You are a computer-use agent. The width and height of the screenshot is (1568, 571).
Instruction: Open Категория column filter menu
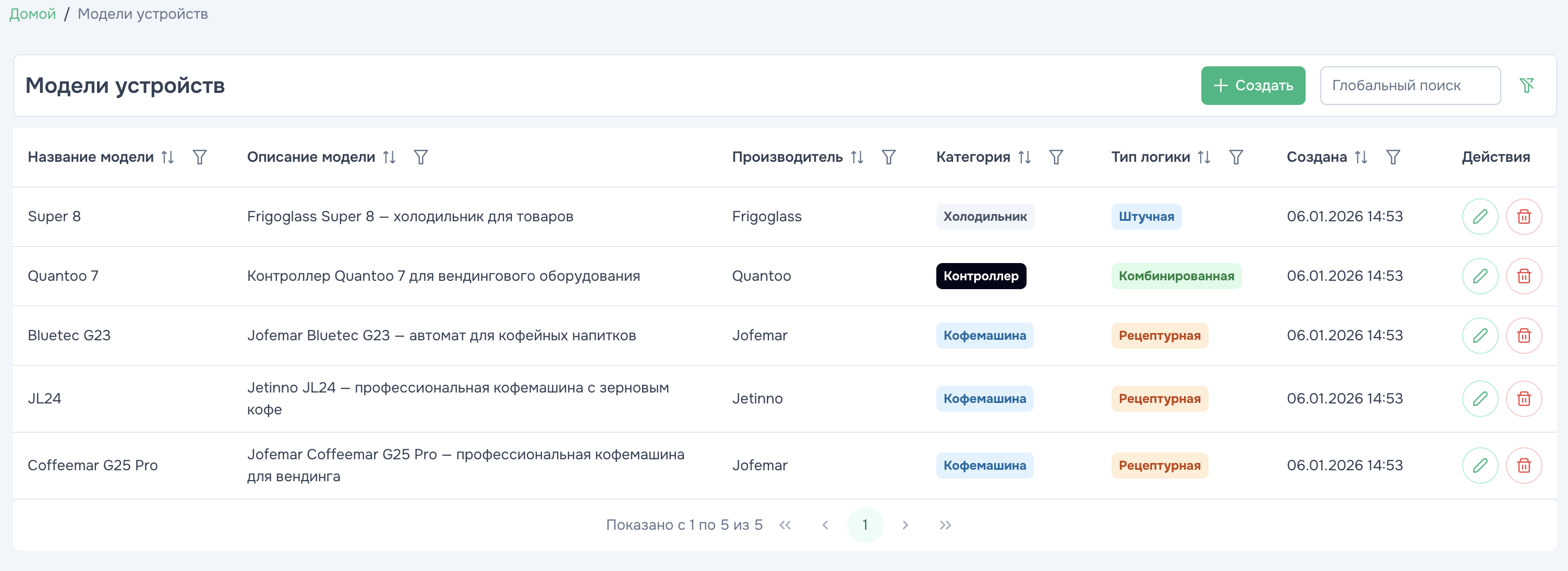pyautogui.click(x=1055, y=157)
